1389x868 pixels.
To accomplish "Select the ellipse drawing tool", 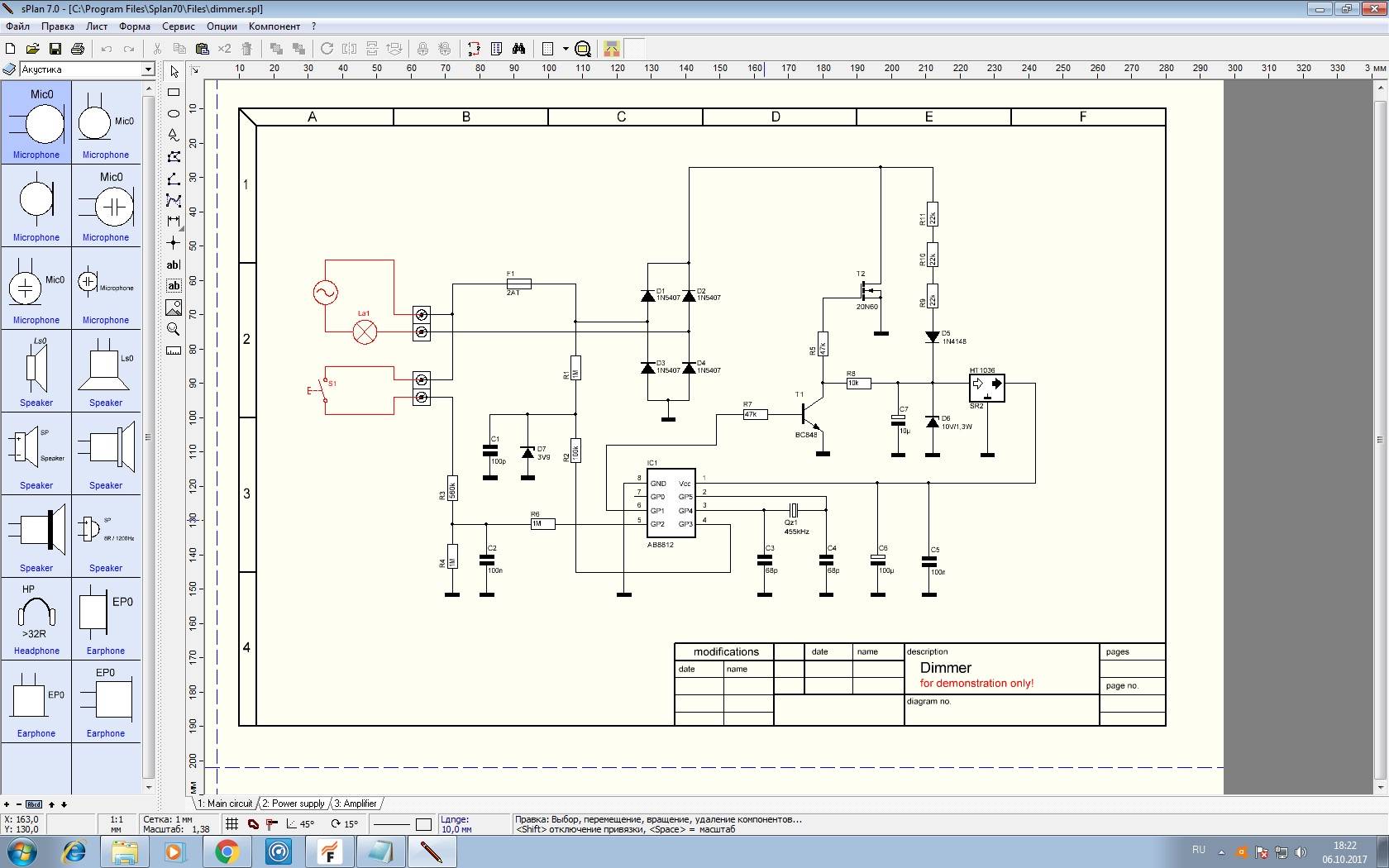I will [x=174, y=113].
